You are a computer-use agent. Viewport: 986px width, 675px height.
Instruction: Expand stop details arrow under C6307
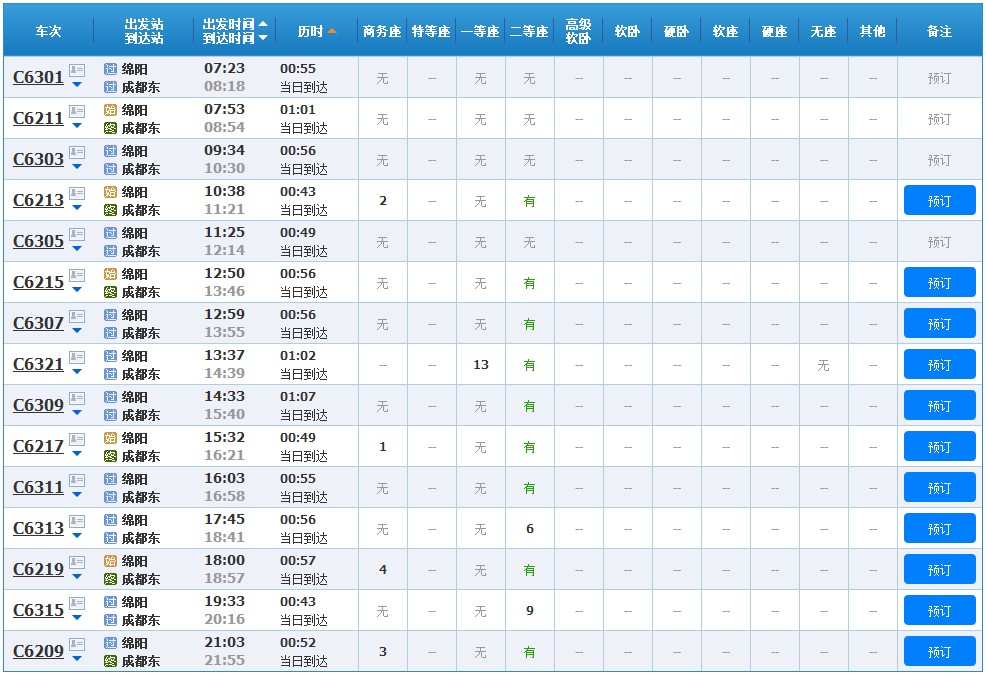[77, 331]
